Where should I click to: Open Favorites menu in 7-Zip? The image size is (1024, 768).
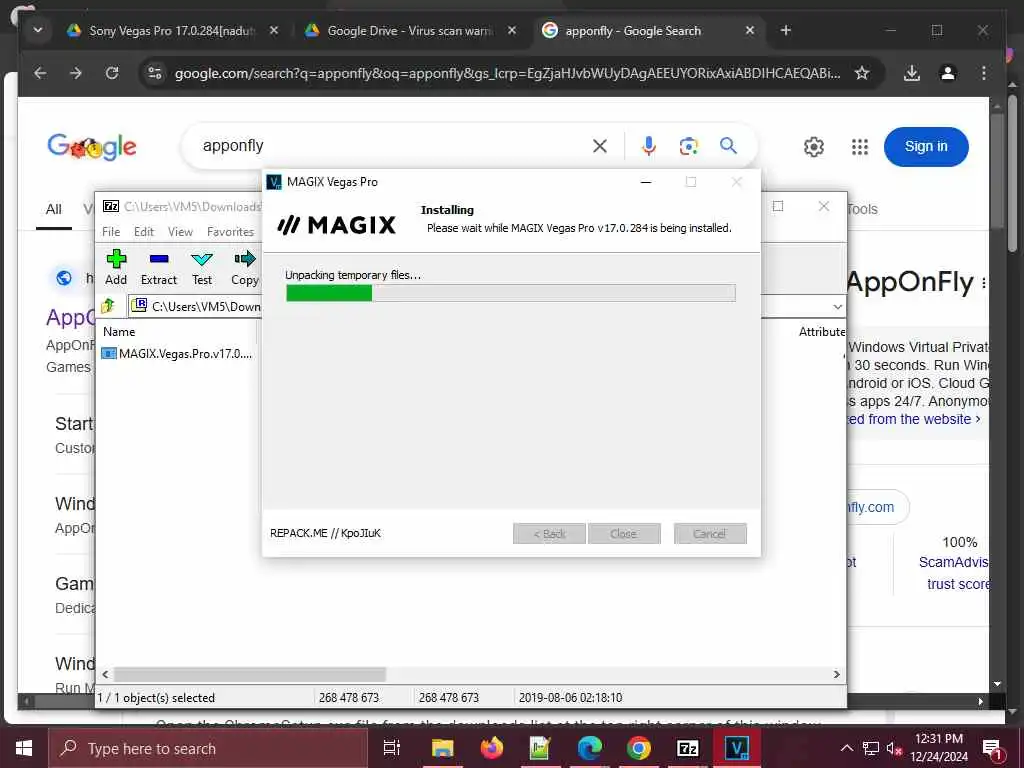pos(230,232)
